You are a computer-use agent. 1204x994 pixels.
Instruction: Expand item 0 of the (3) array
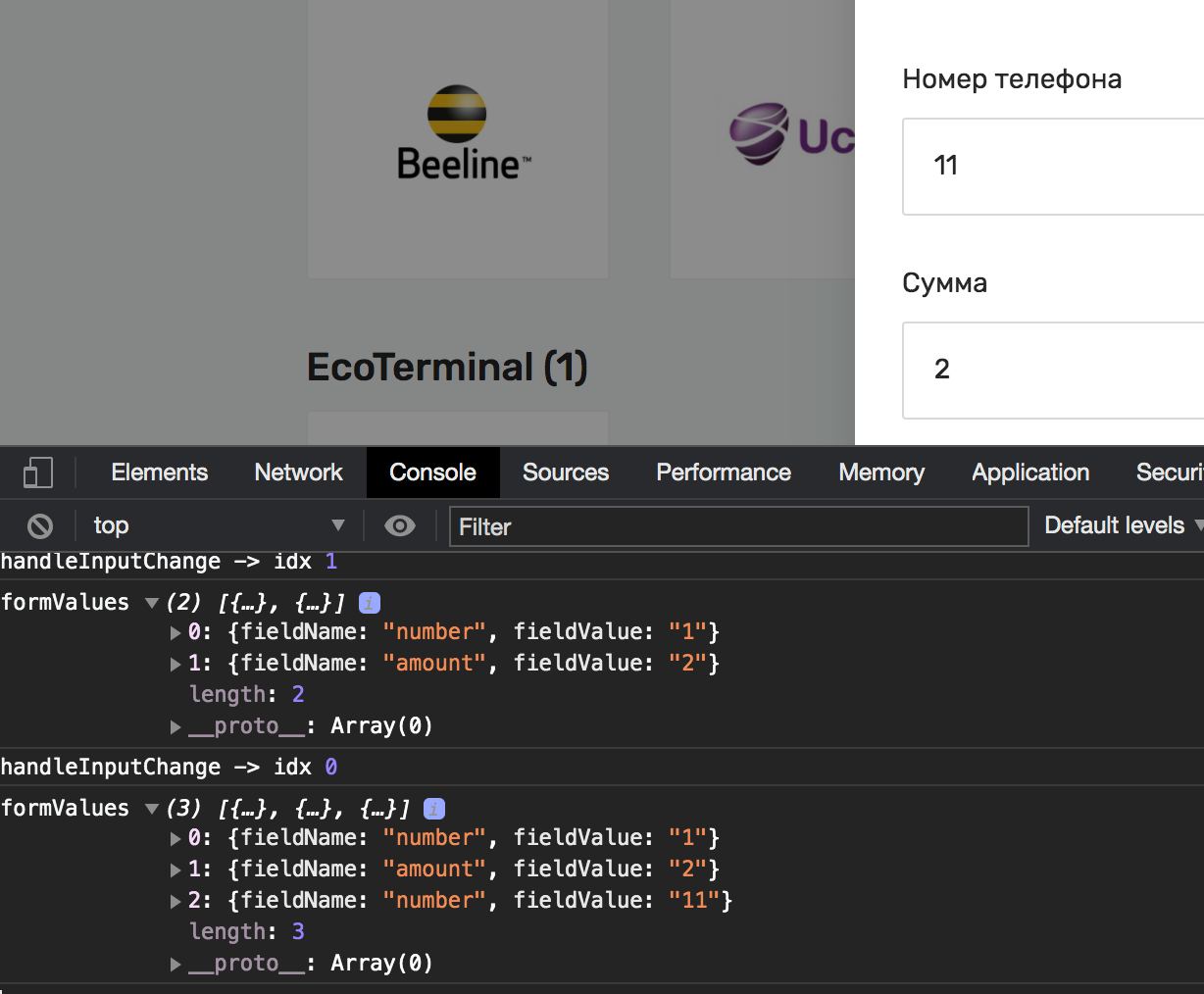pos(176,838)
